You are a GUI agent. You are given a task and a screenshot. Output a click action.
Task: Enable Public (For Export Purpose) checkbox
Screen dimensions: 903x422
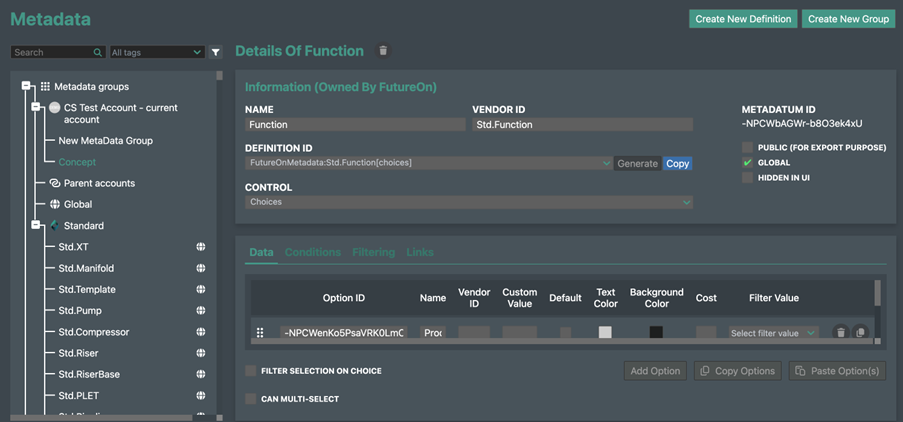[x=747, y=148]
